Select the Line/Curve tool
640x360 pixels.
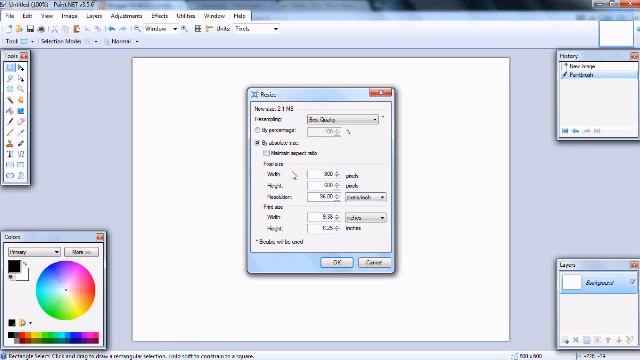click(x=21, y=154)
